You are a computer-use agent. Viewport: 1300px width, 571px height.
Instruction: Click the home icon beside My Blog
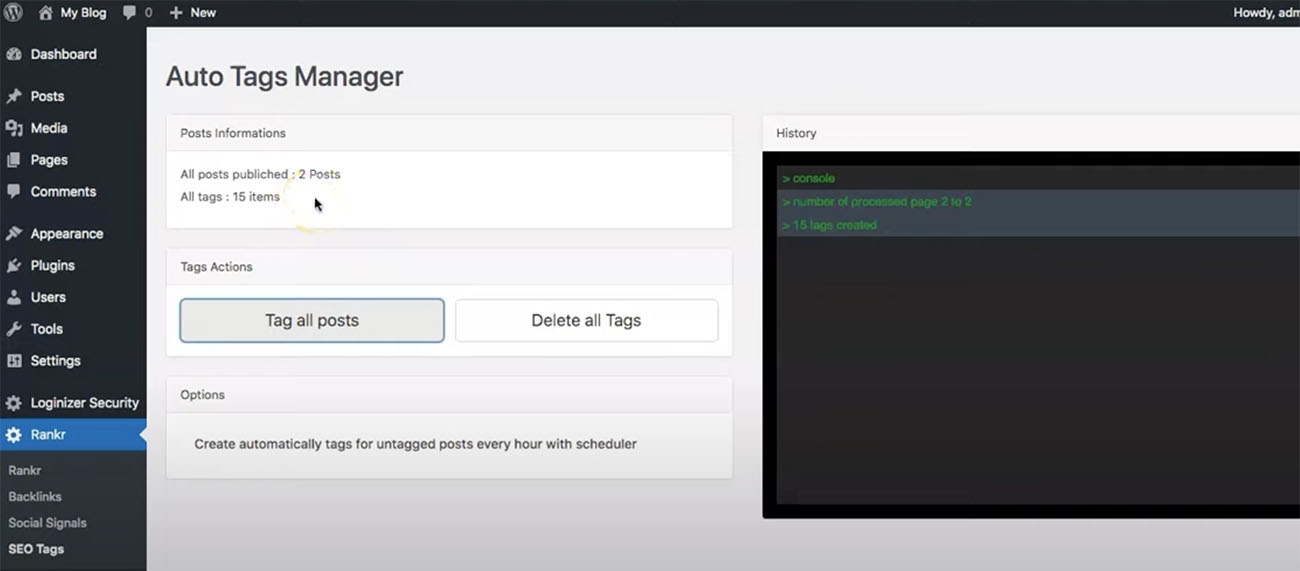pos(45,13)
